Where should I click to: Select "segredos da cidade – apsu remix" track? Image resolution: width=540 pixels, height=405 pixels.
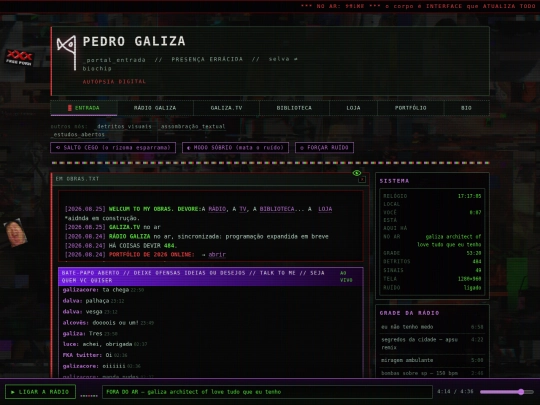click(432, 344)
